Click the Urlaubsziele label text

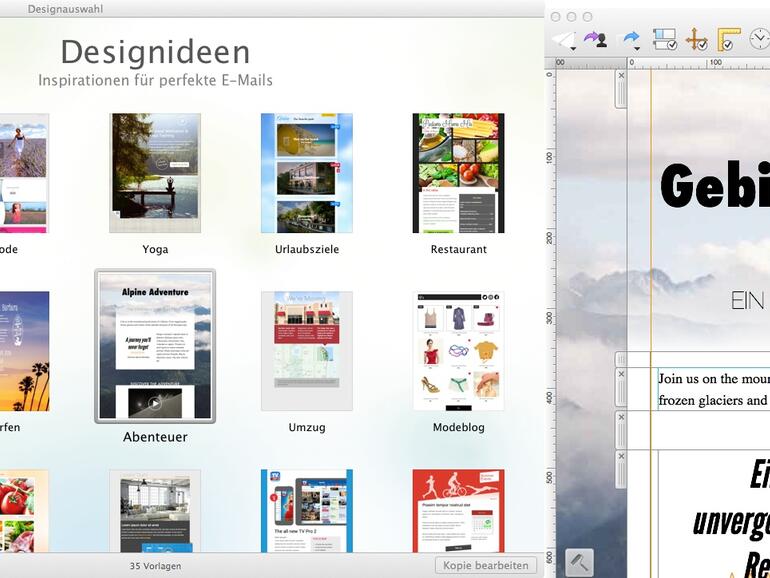[x=307, y=249]
